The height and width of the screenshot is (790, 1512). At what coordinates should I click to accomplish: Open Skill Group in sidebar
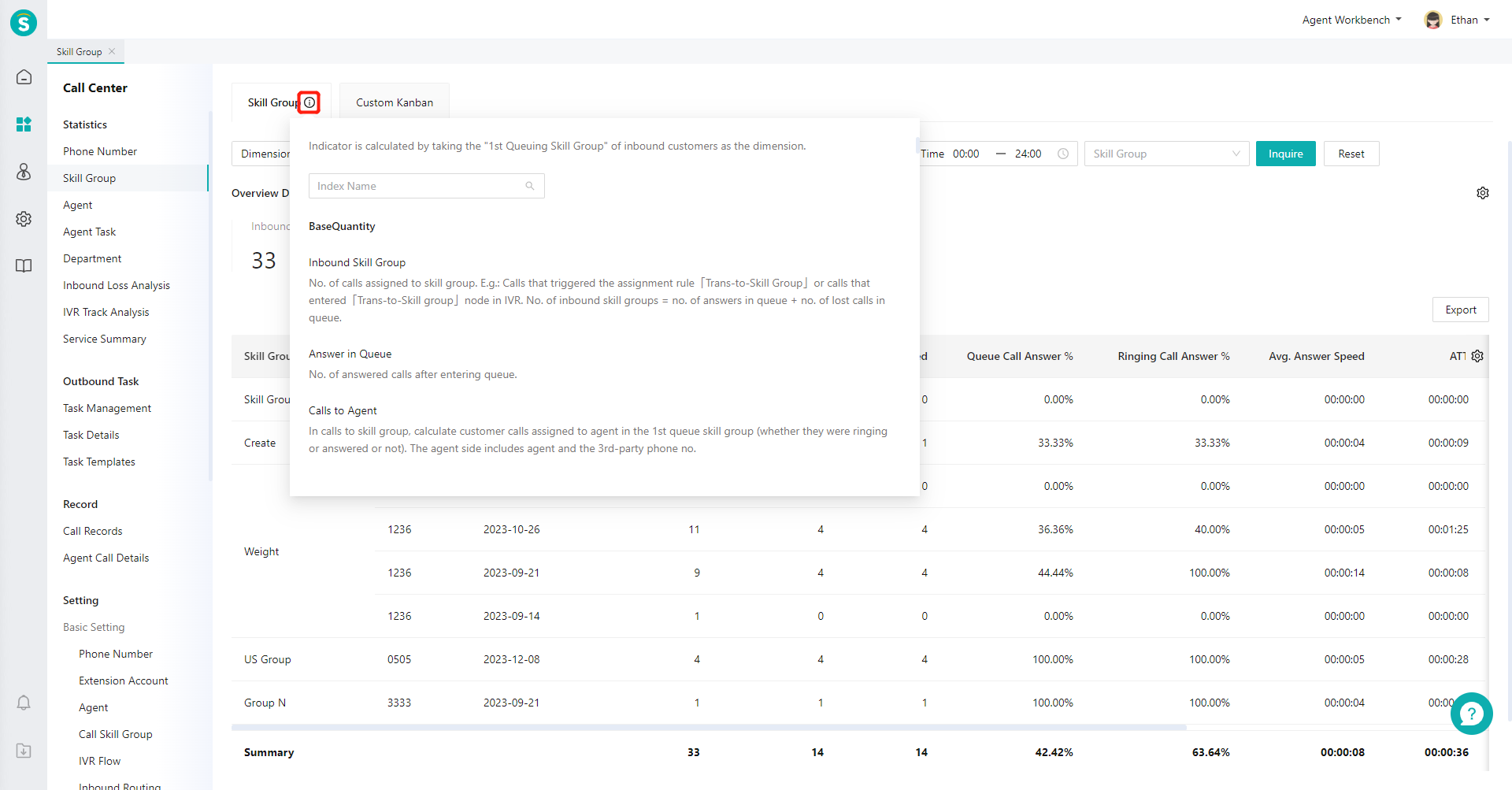pyautogui.click(x=128, y=178)
